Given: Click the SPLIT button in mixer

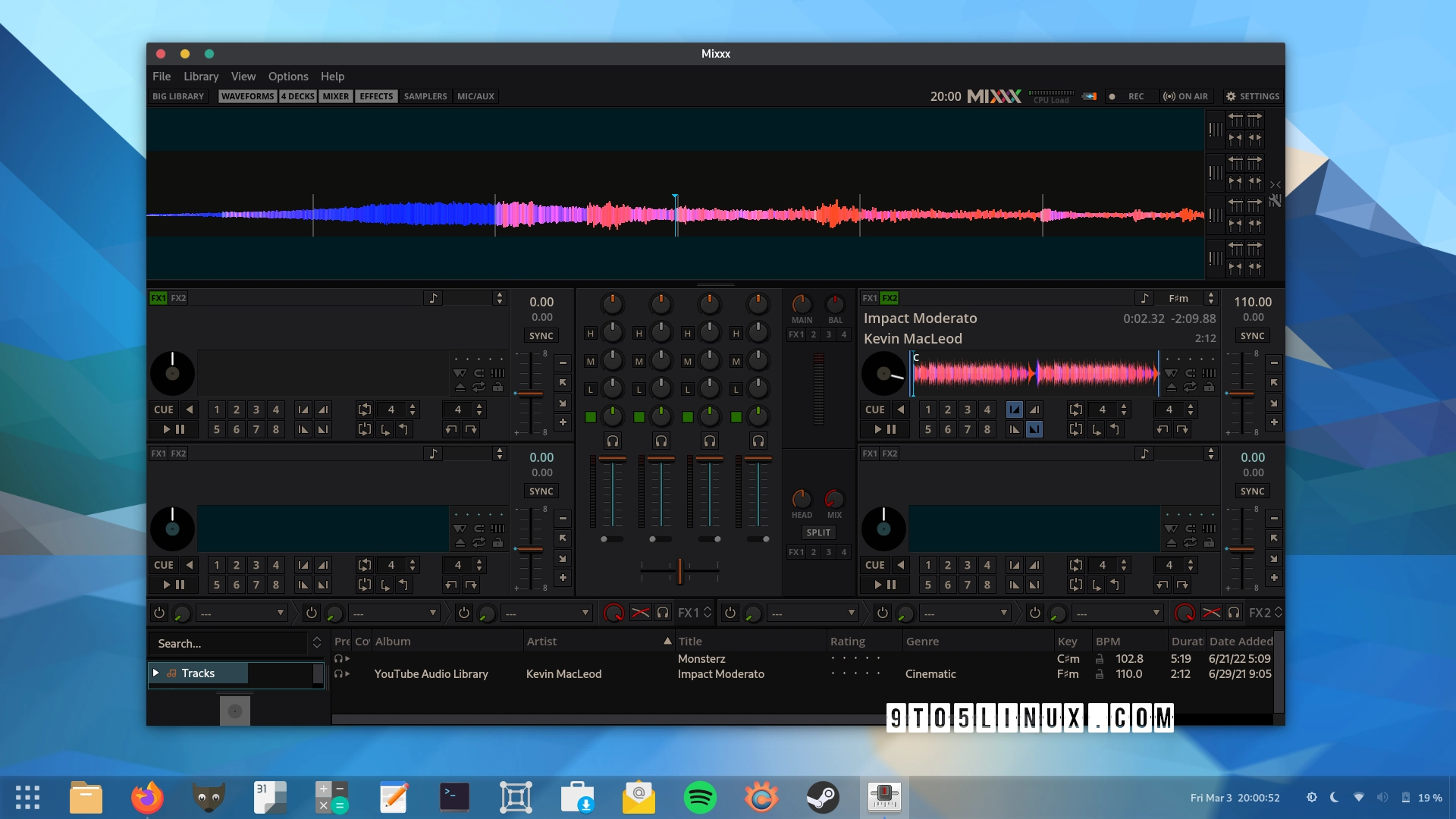Looking at the screenshot, I should pyautogui.click(x=817, y=532).
